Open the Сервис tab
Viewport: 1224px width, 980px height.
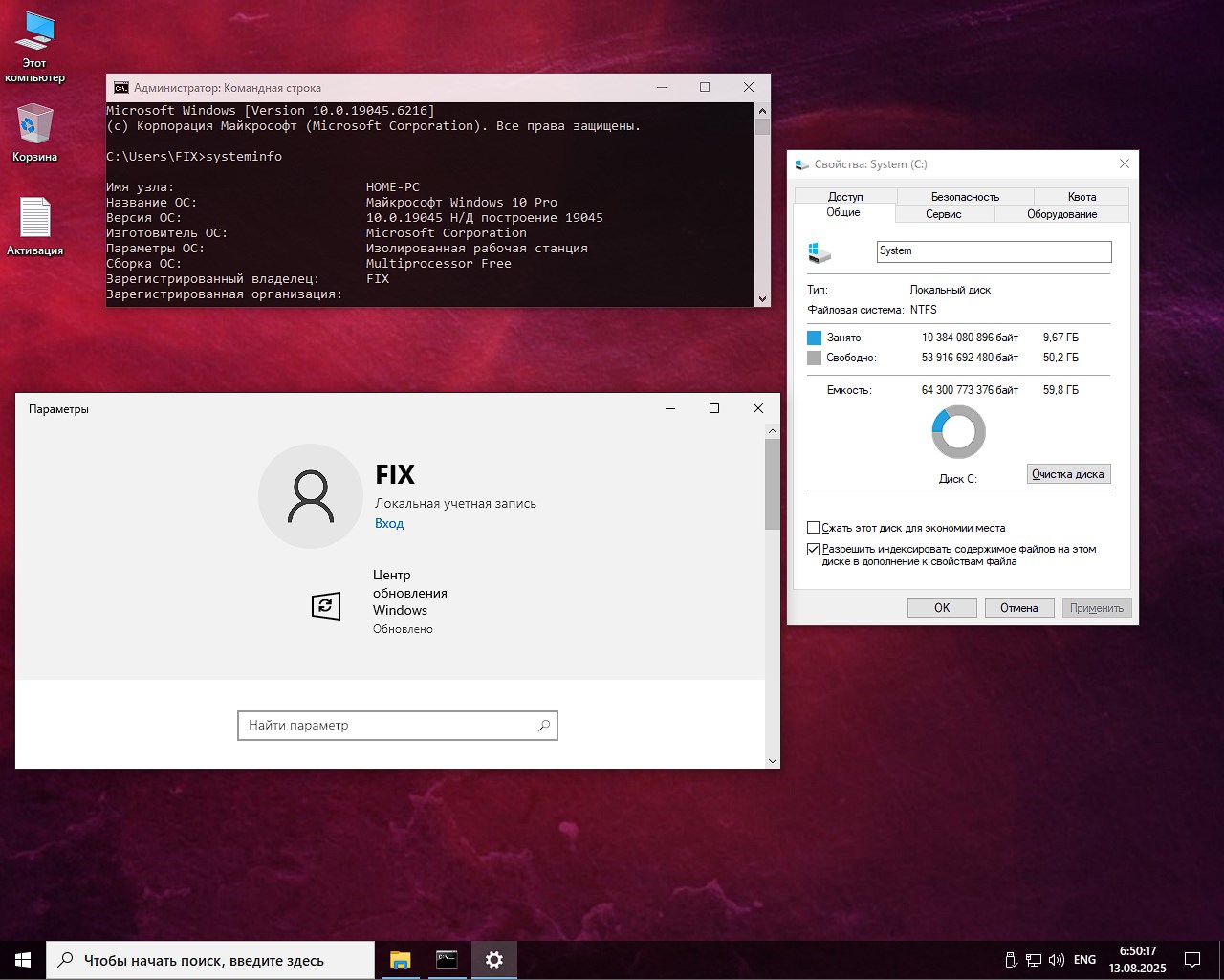point(943,214)
